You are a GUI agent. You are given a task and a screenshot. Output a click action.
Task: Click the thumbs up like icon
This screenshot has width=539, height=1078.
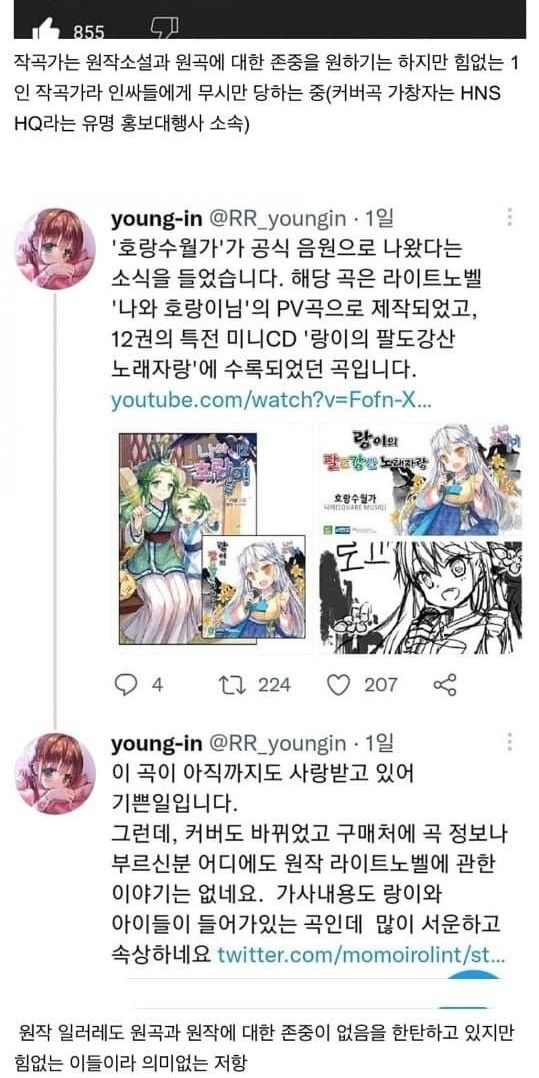[49, 30]
